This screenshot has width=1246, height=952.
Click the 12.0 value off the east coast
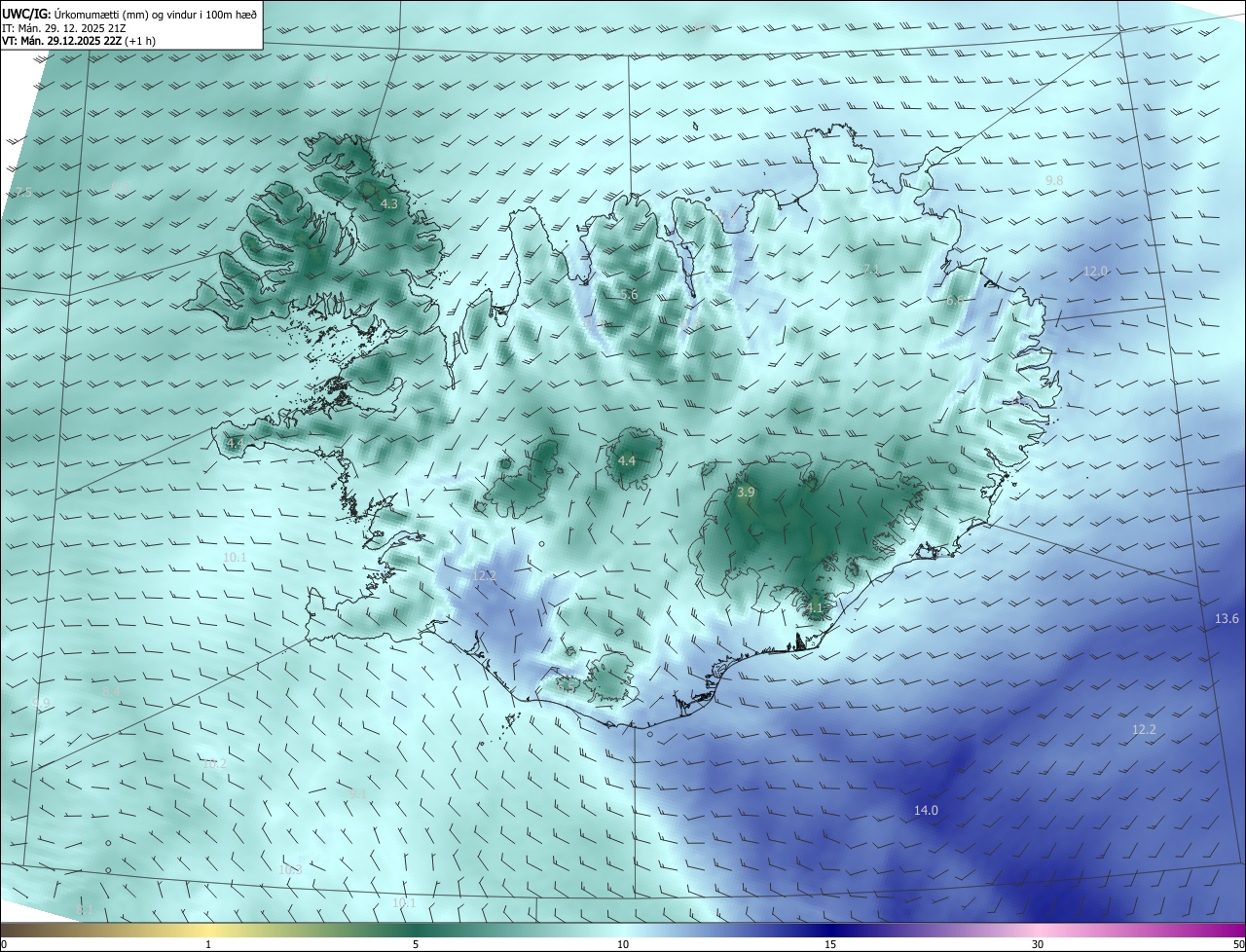click(1096, 272)
